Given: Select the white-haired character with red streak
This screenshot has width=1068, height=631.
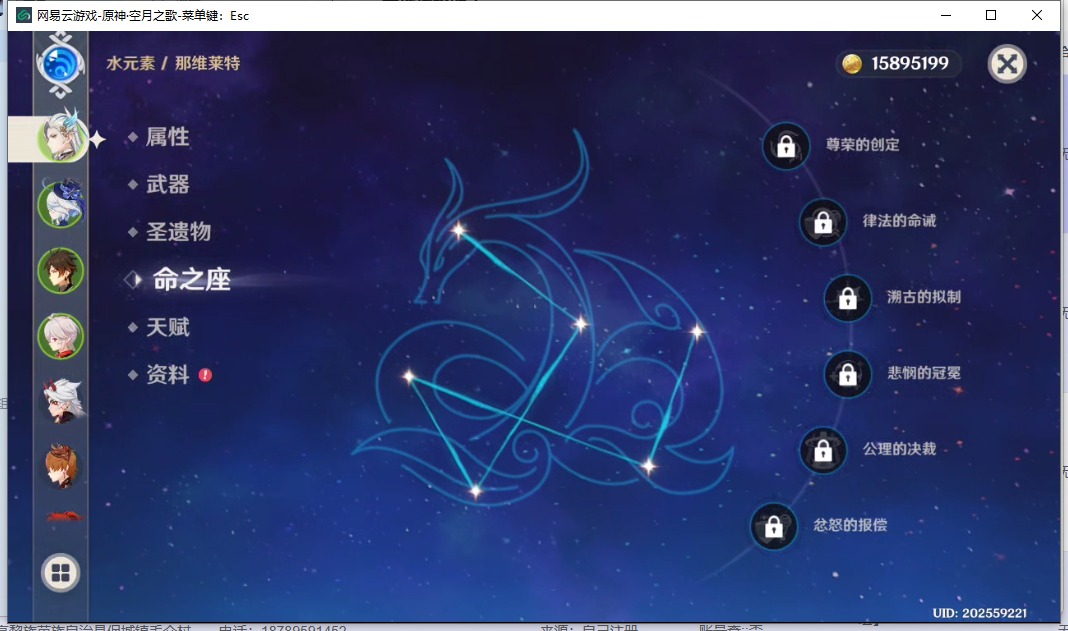Looking at the screenshot, I should point(60,336).
